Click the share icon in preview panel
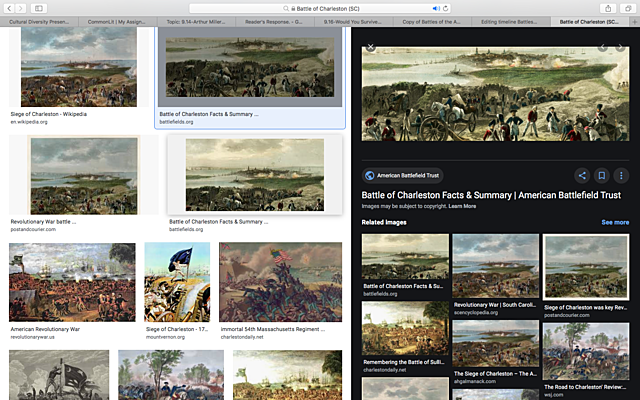Image resolution: width=640 pixels, height=400 pixels. 582,176
